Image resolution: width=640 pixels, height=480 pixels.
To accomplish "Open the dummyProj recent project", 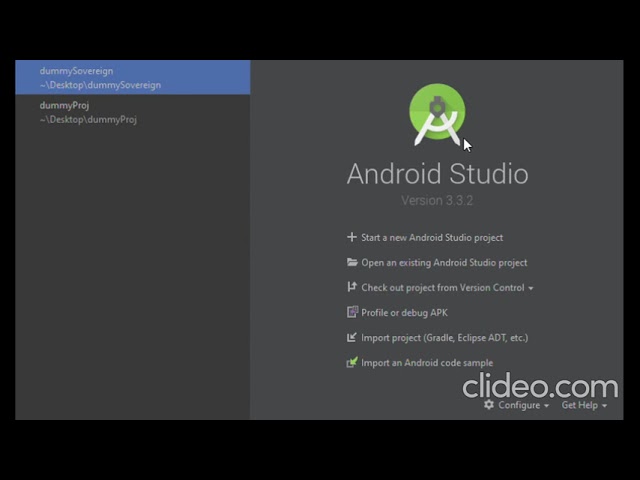I will tap(133, 112).
